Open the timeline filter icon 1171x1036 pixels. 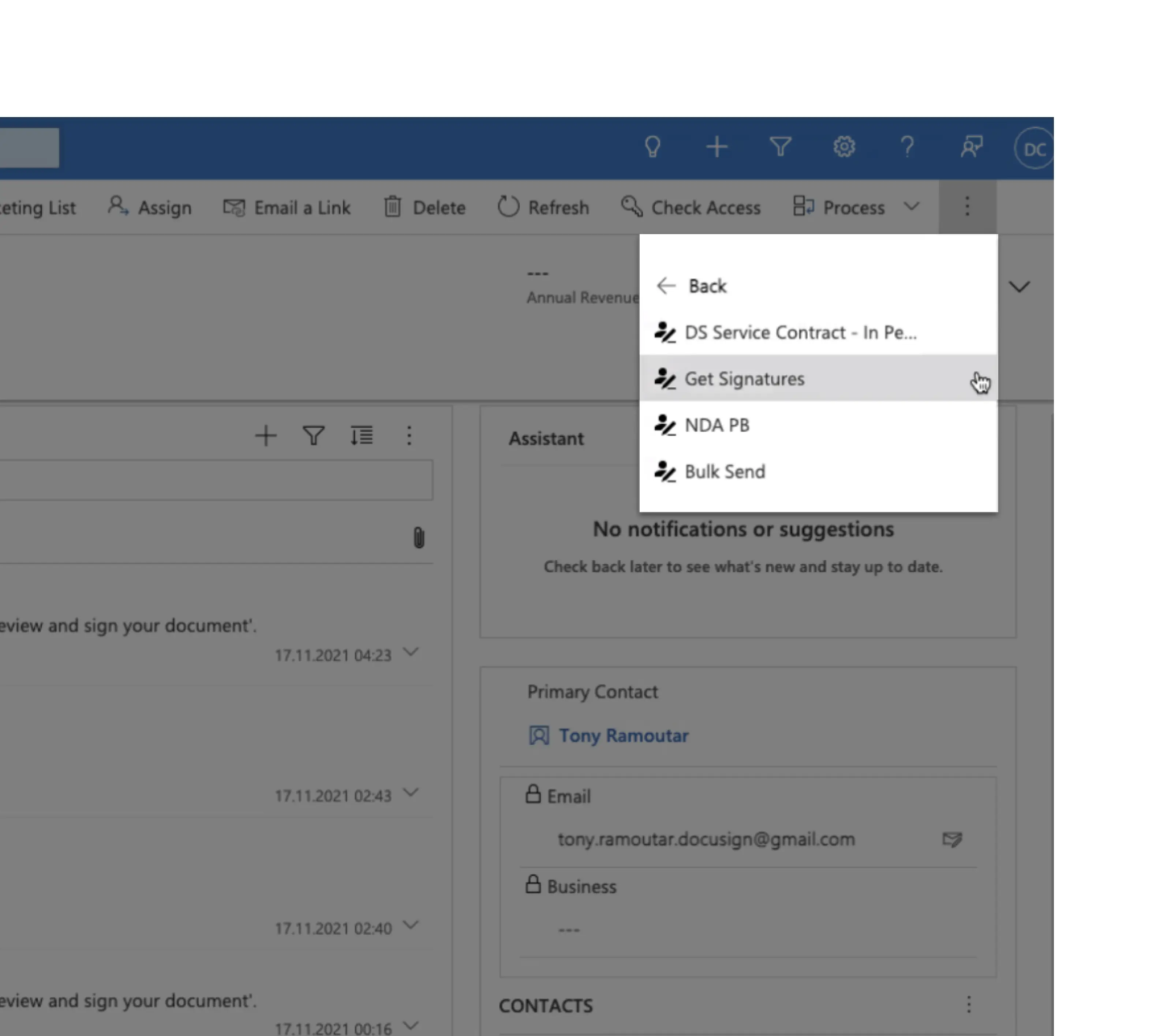tap(313, 436)
